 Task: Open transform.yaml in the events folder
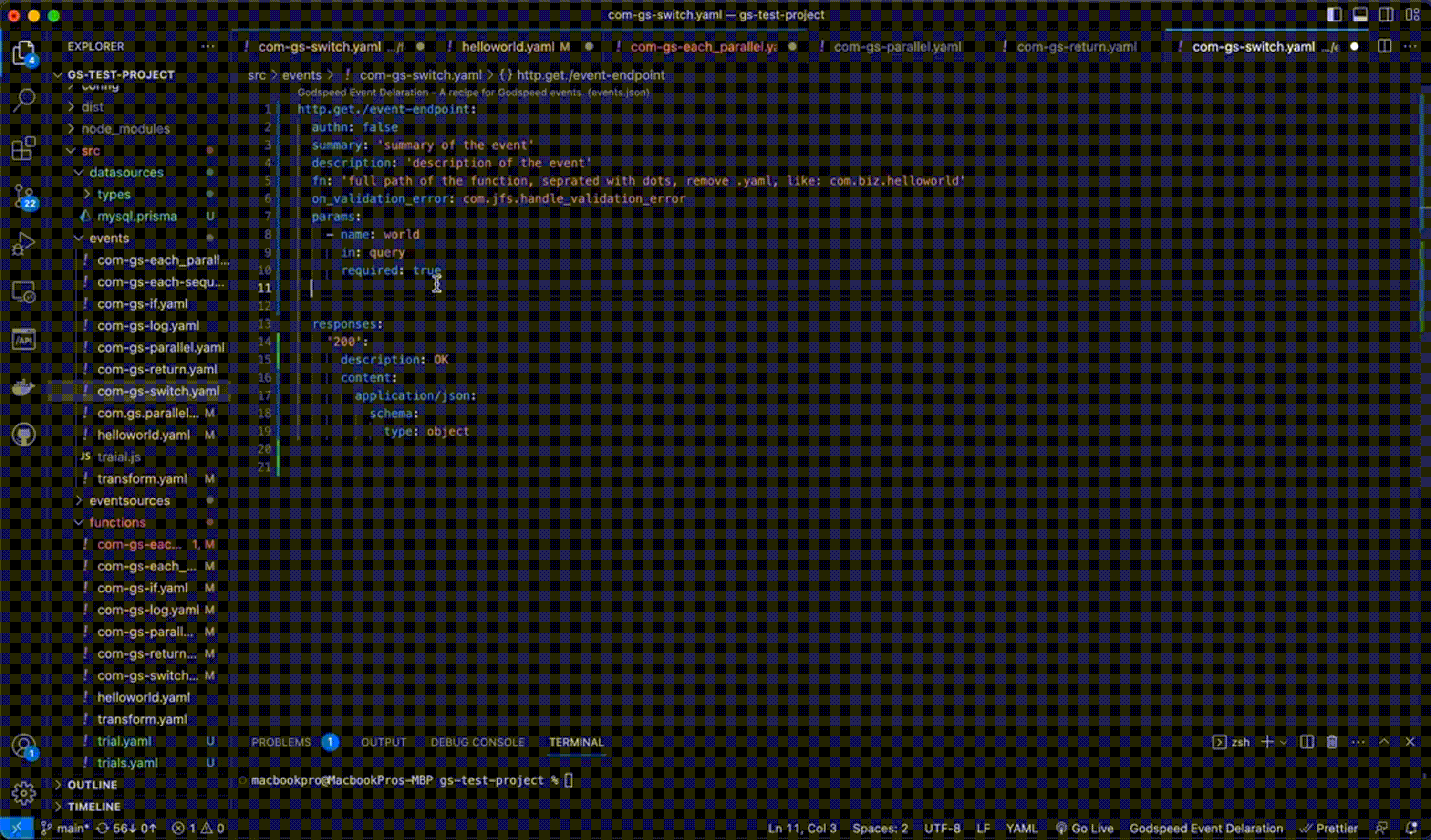click(x=142, y=479)
